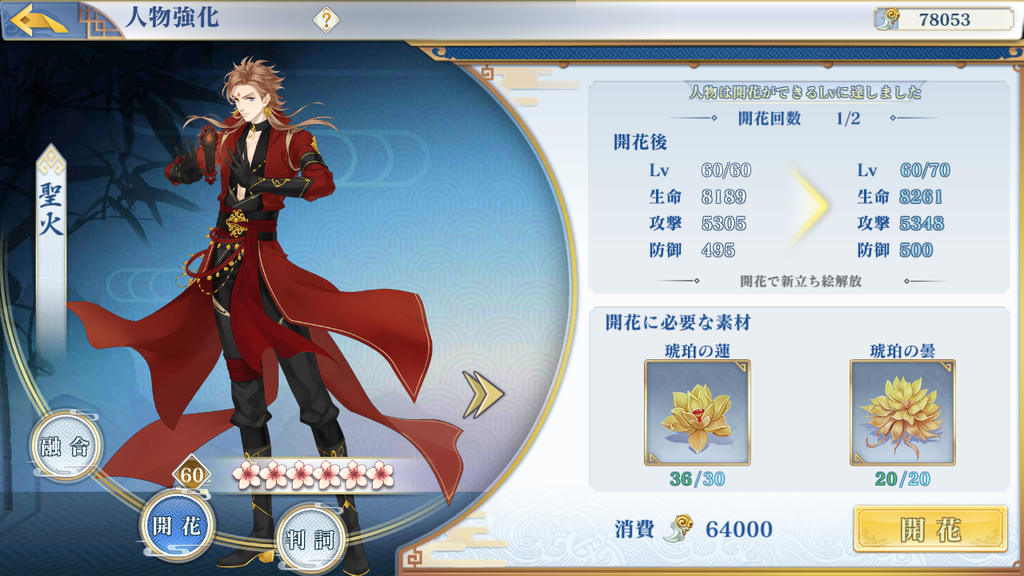Switch to the 開花 circular tab
1024x576 pixels.
pyautogui.click(x=176, y=526)
